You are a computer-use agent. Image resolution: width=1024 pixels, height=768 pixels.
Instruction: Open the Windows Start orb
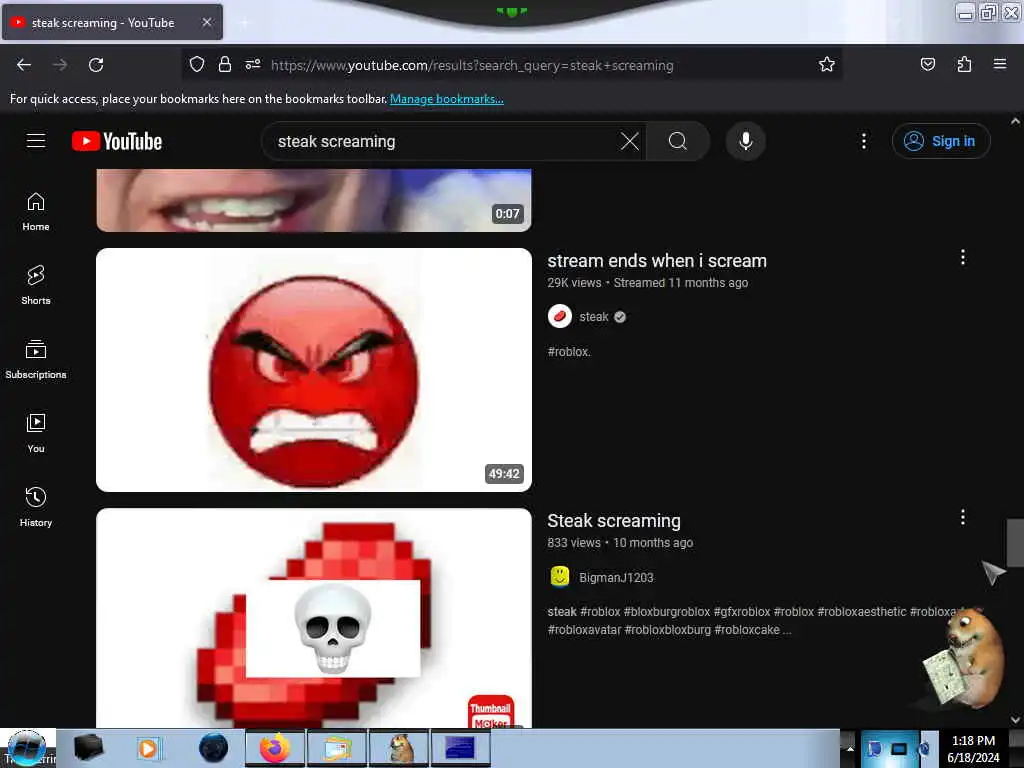(x=27, y=748)
